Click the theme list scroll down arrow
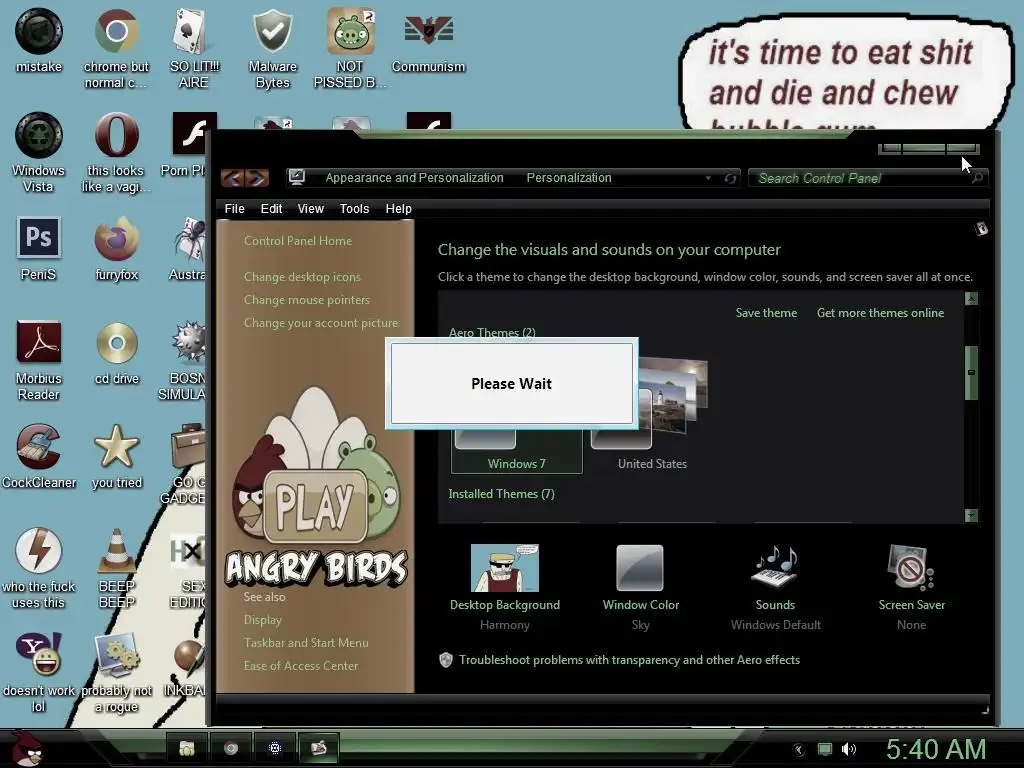1024x768 pixels. (x=971, y=515)
